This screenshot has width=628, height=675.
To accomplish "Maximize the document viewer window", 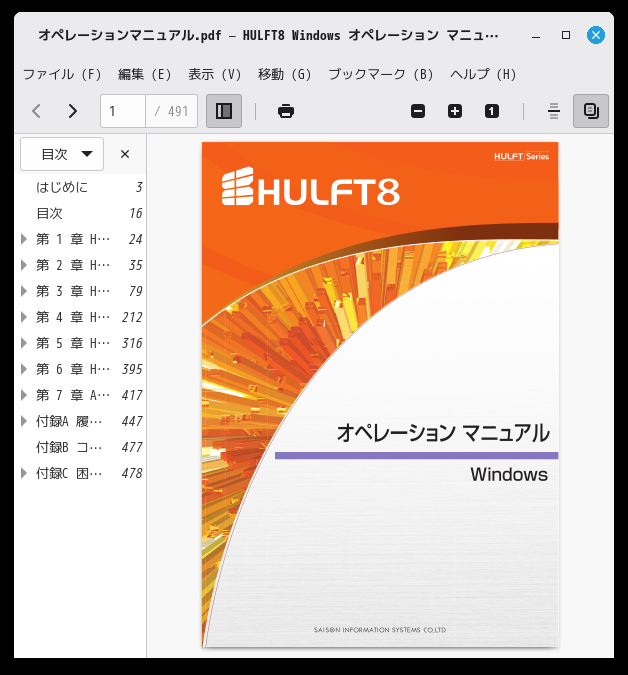I will 566,35.
